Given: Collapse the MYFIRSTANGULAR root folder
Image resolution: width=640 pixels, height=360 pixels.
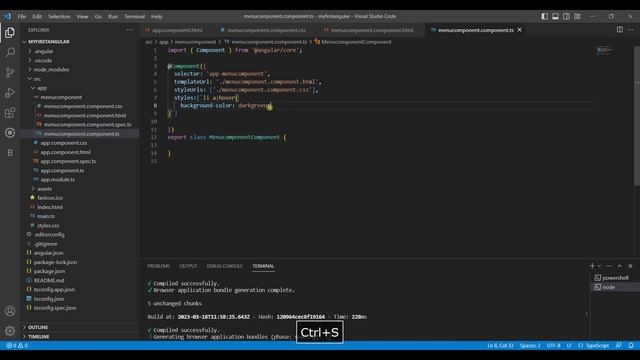Looking at the screenshot, I should click(49, 42).
